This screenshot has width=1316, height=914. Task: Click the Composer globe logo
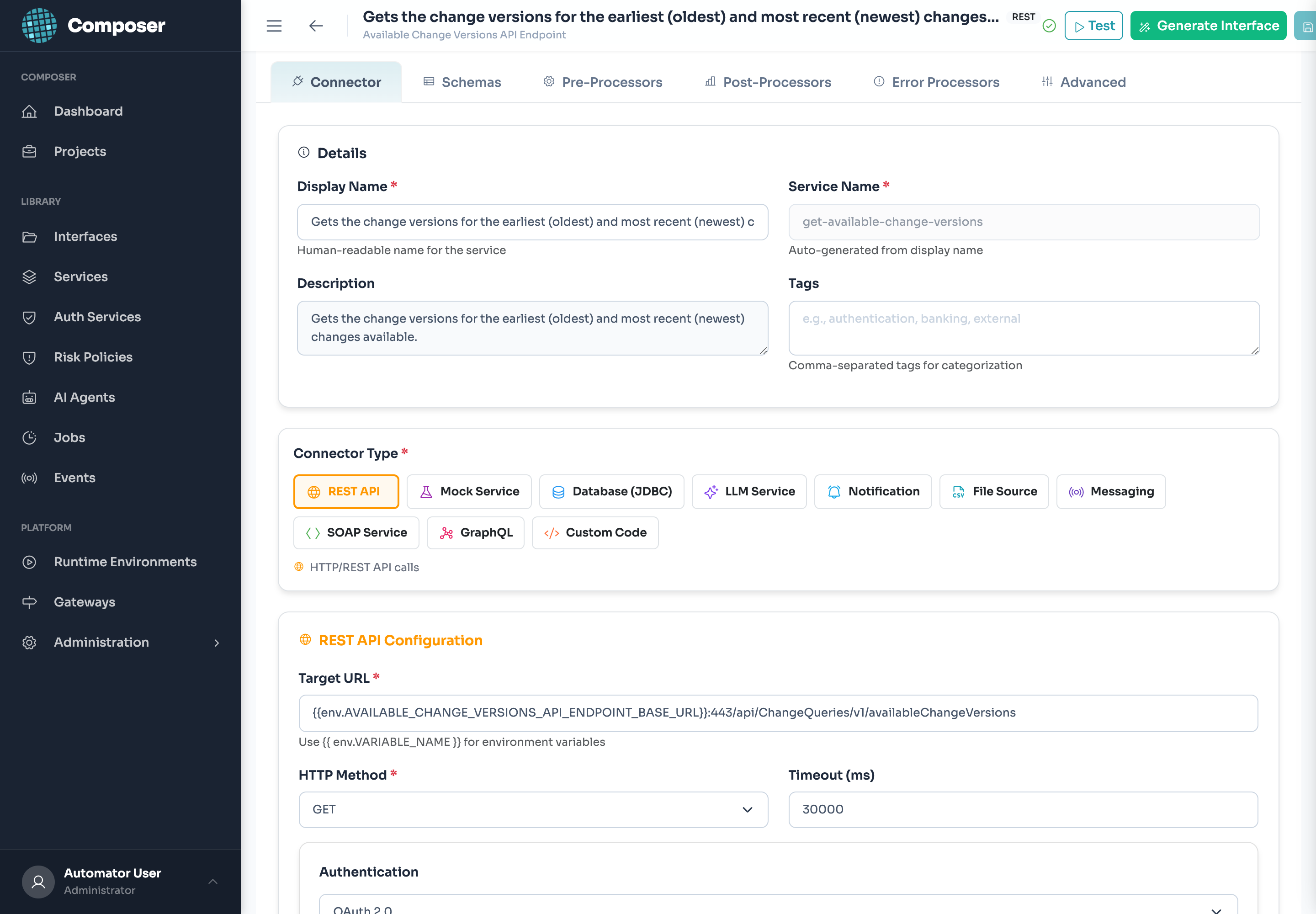[x=39, y=25]
